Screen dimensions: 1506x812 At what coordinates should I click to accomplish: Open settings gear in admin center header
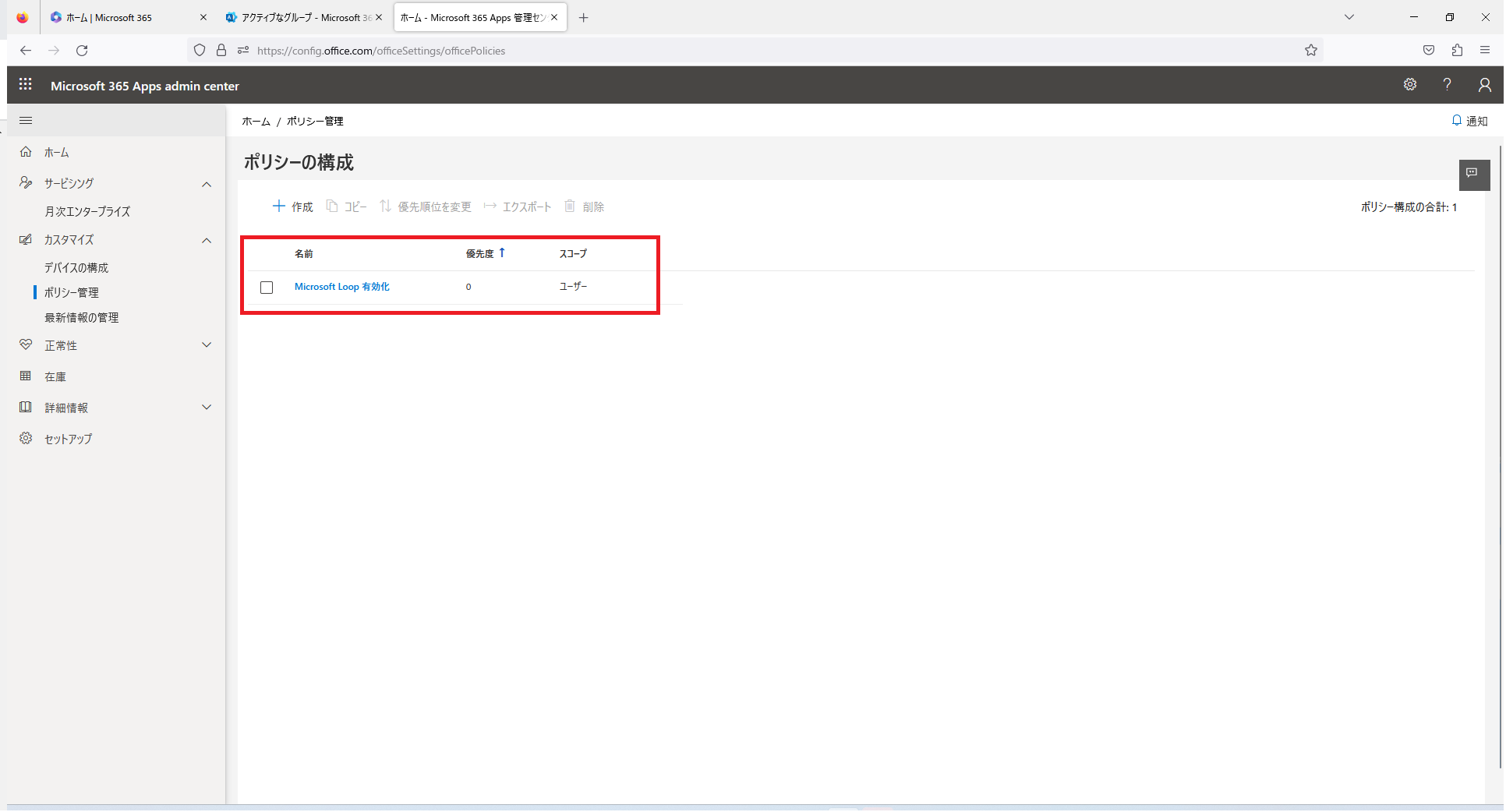click(x=1410, y=84)
